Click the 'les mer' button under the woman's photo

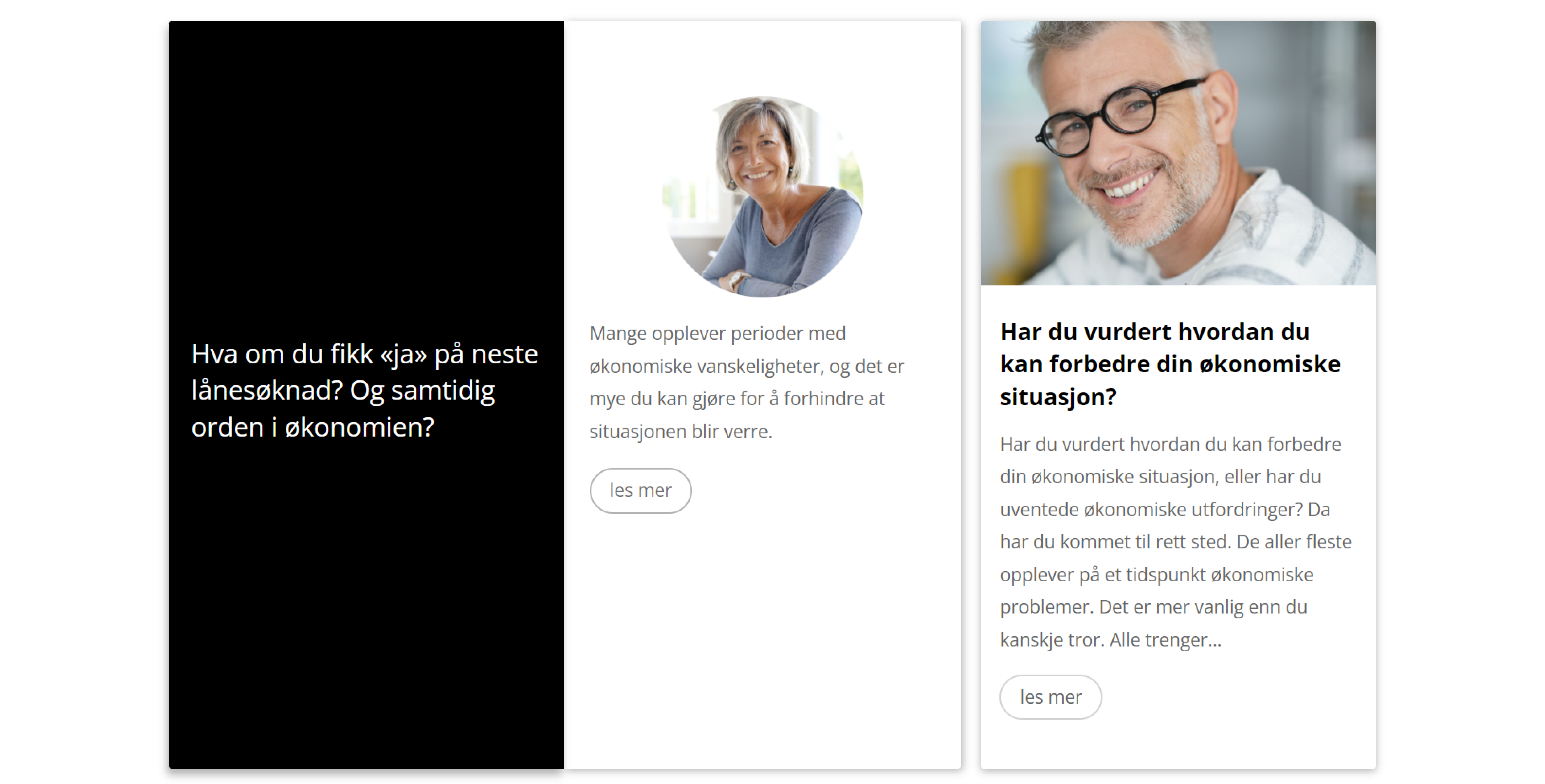[x=640, y=490]
